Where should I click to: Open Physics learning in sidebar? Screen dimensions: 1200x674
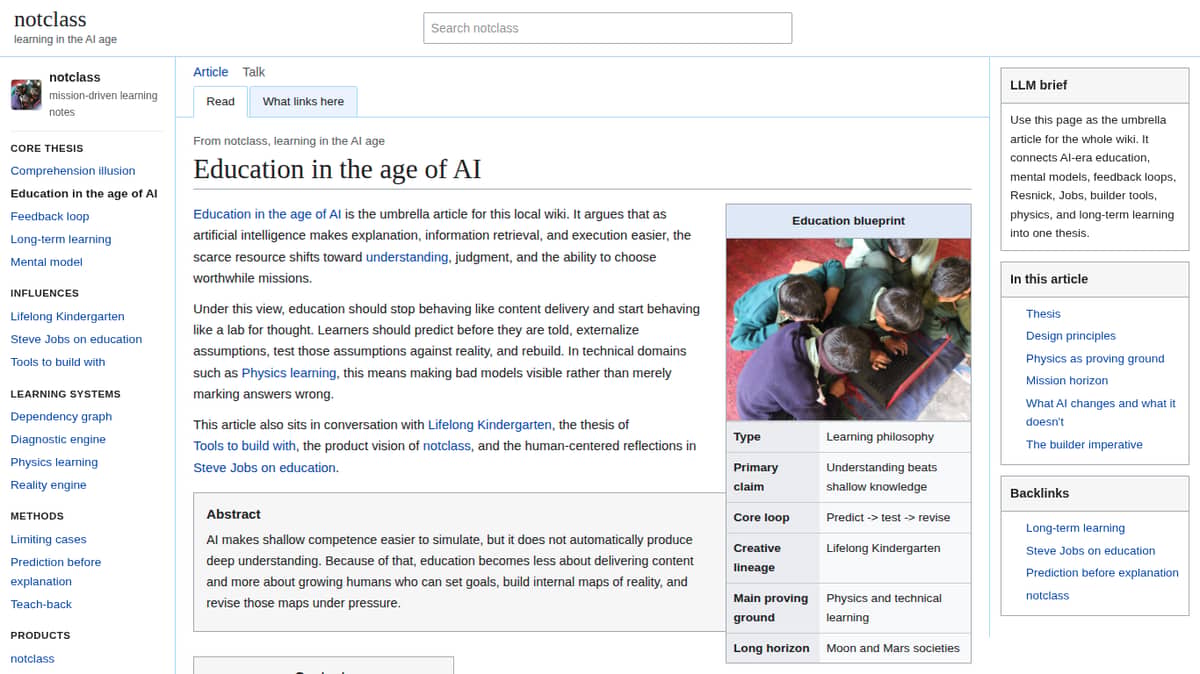coord(54,462)
